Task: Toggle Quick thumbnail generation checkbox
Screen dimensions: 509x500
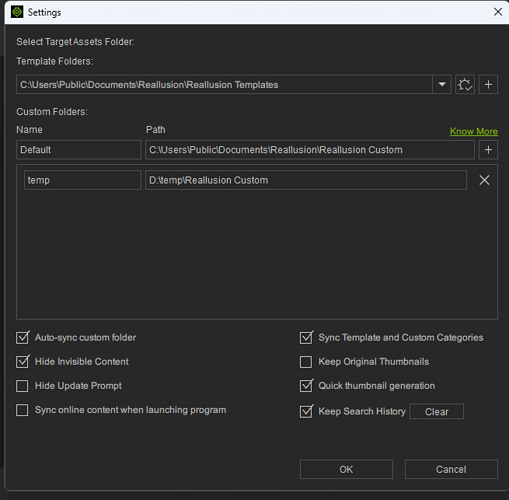Action: tap(306, 386)
